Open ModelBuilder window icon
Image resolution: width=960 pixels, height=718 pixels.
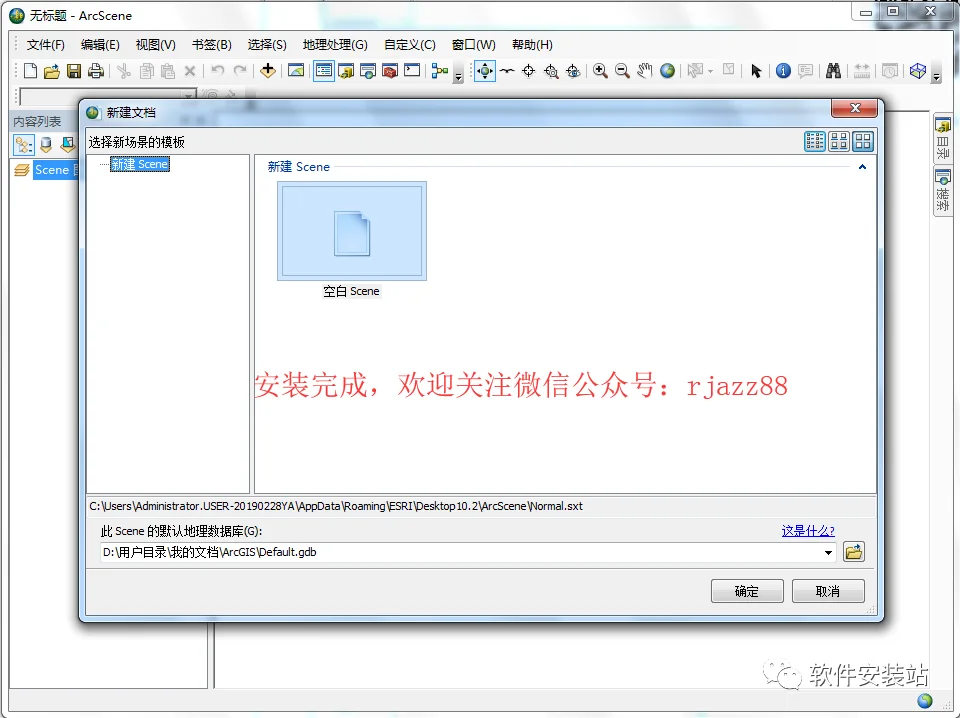click(x=440, y=71)
